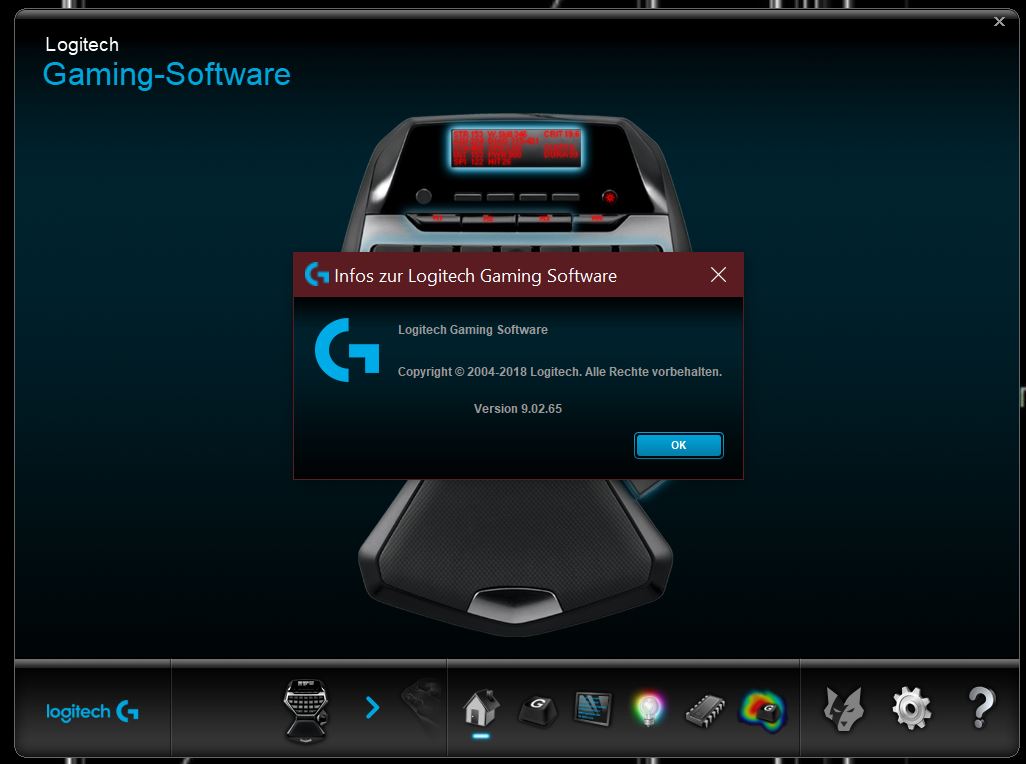Image resolution: width=1026 pixels, height=764 pixels.
Task: Click OK in the info dialog
Action: click(x=679, y=445)
